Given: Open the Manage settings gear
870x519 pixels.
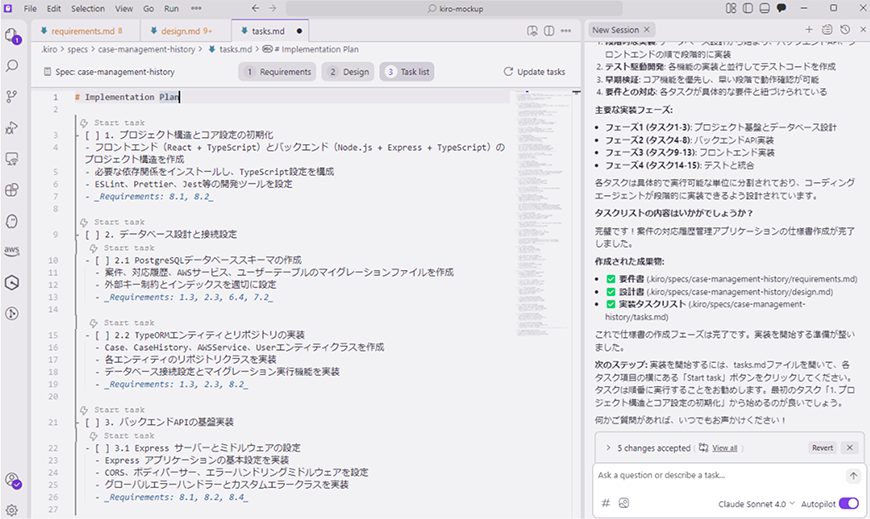Looking at the screenshot, I should (12, 510).
